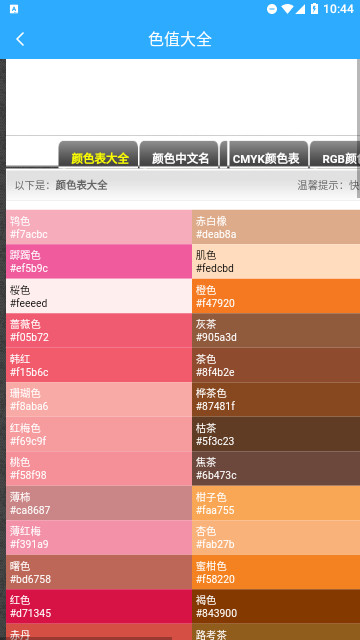360x640 pixels.
Task: Pick the 桦茶色 #87481f swatch
Action: 276,400
